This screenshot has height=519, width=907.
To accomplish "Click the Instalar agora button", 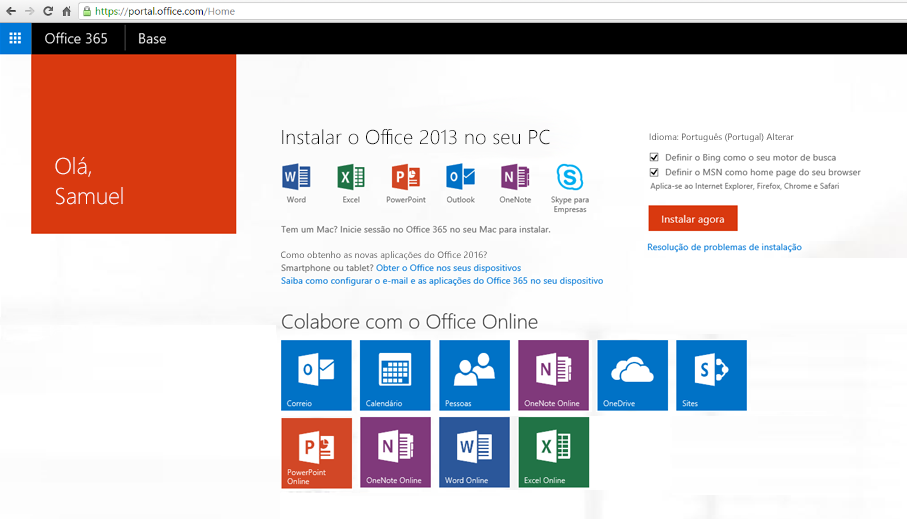I will click(692, 219).
